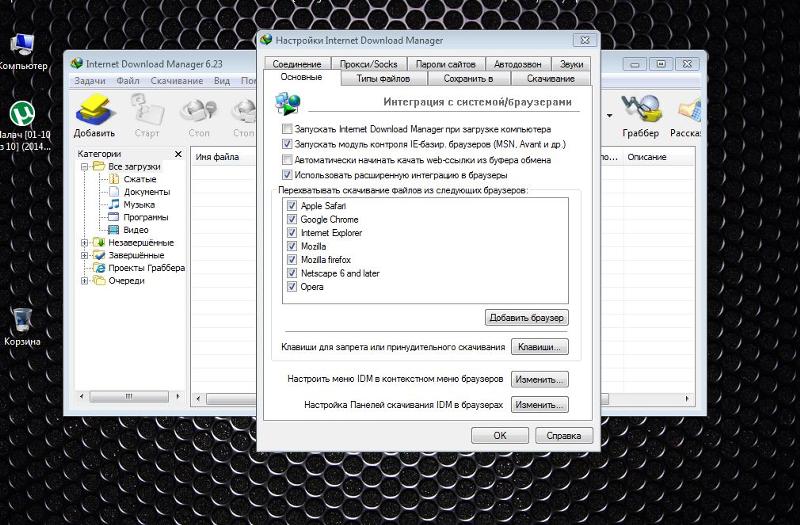This screenshot has height=525, width=800.
Task: Select the Музыка category icon
Action: tap(114, 204)
